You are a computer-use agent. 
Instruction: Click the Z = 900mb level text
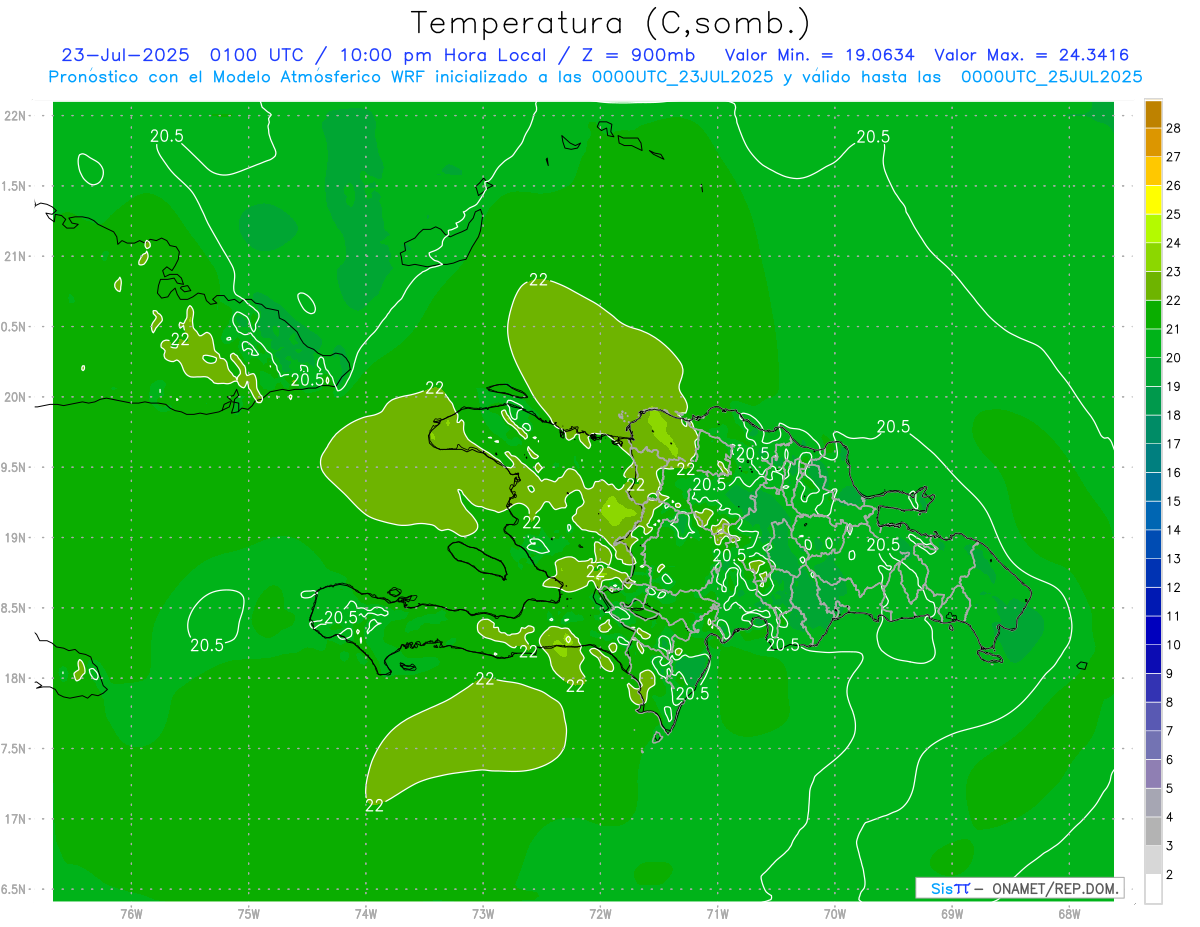[637, 55]
